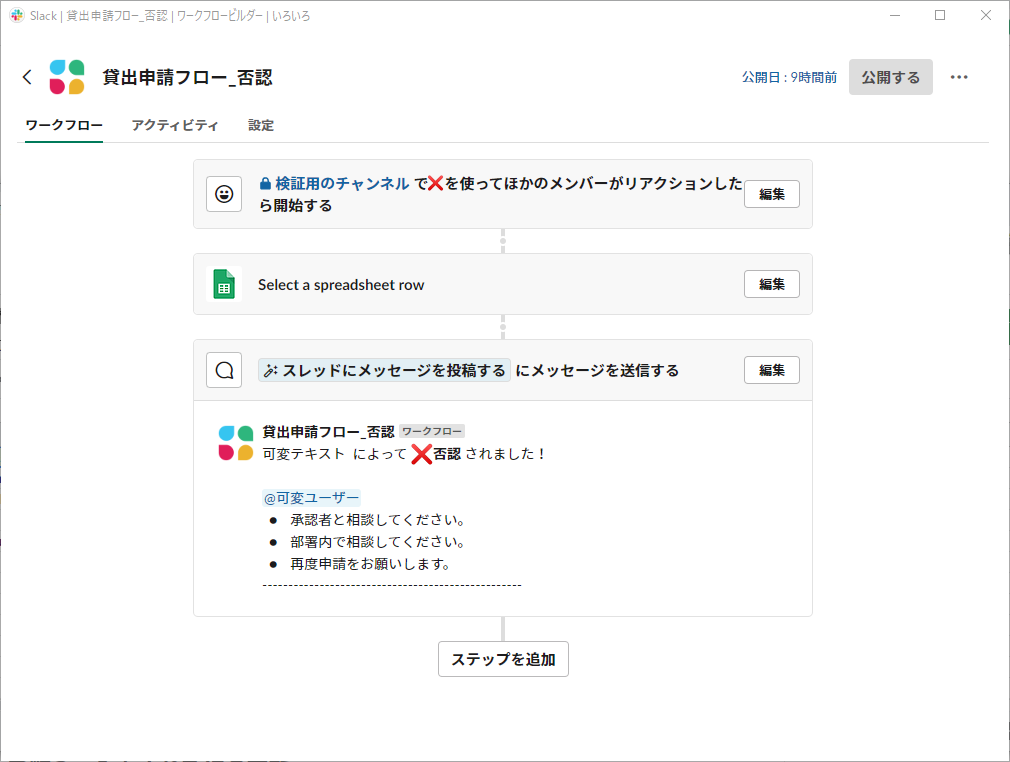The height and width of the screenshot is (762, 1010).
Task: Click the 公開日 : 9時間前 link
Action: click(x=789, y=77)
